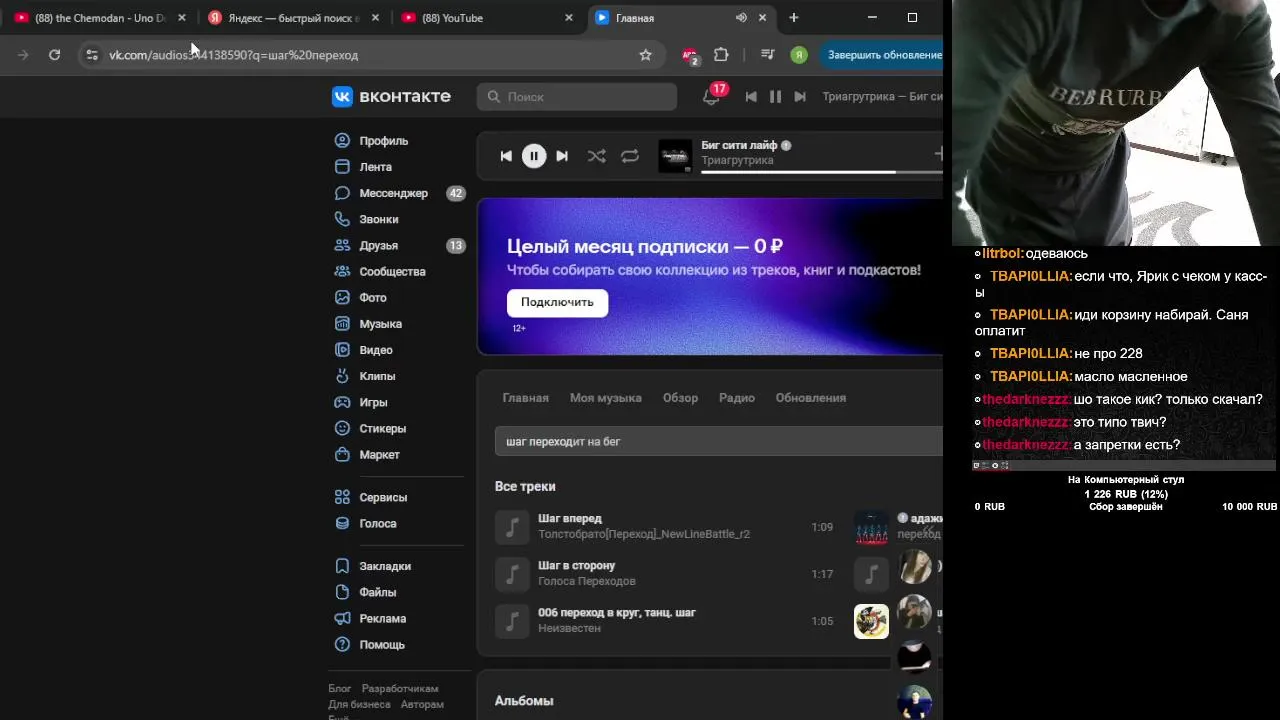
Task: Pause from the VK header mini player
Action: [775, 97]
